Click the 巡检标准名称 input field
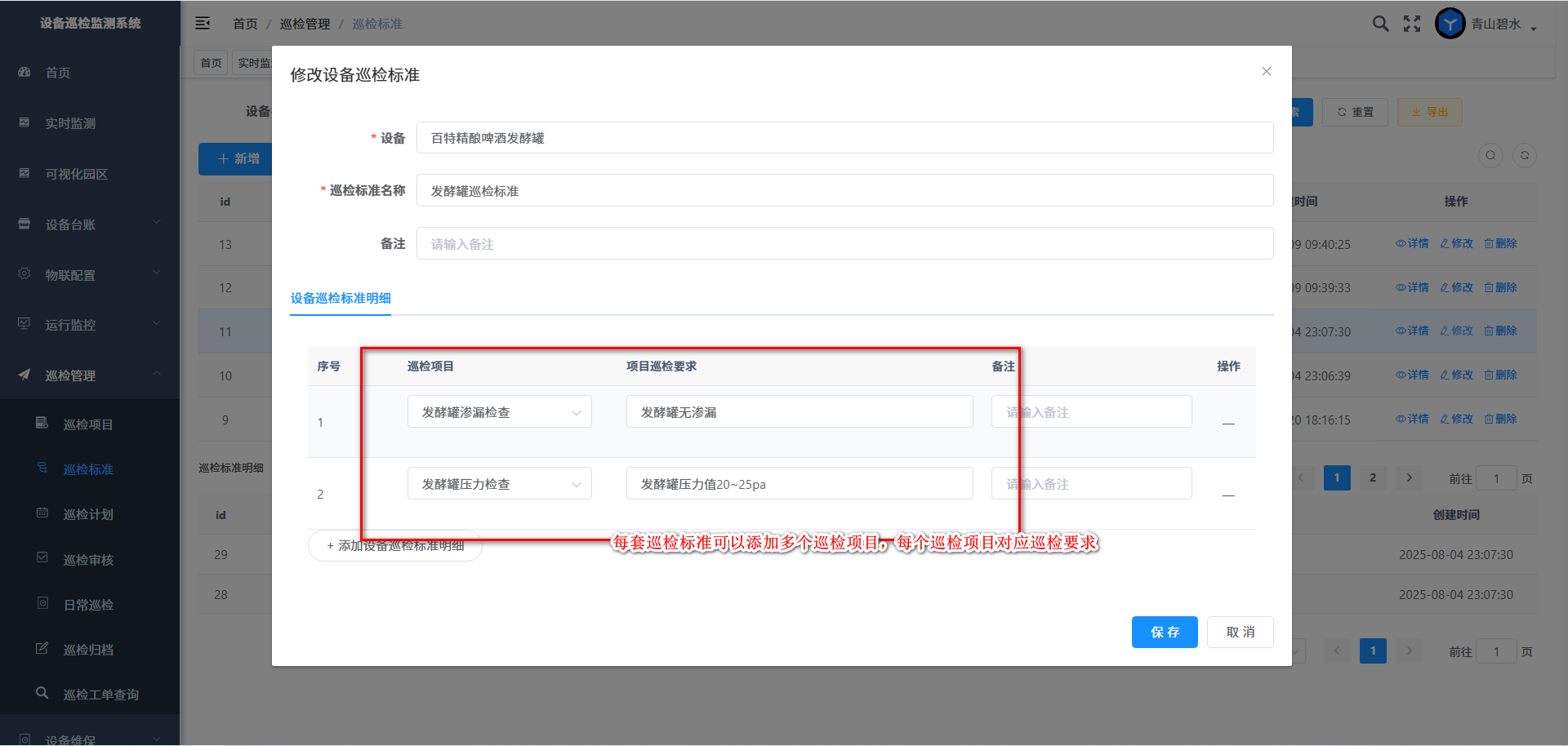The width and height of the screenshot is (1568, 746). click(844, 191)
